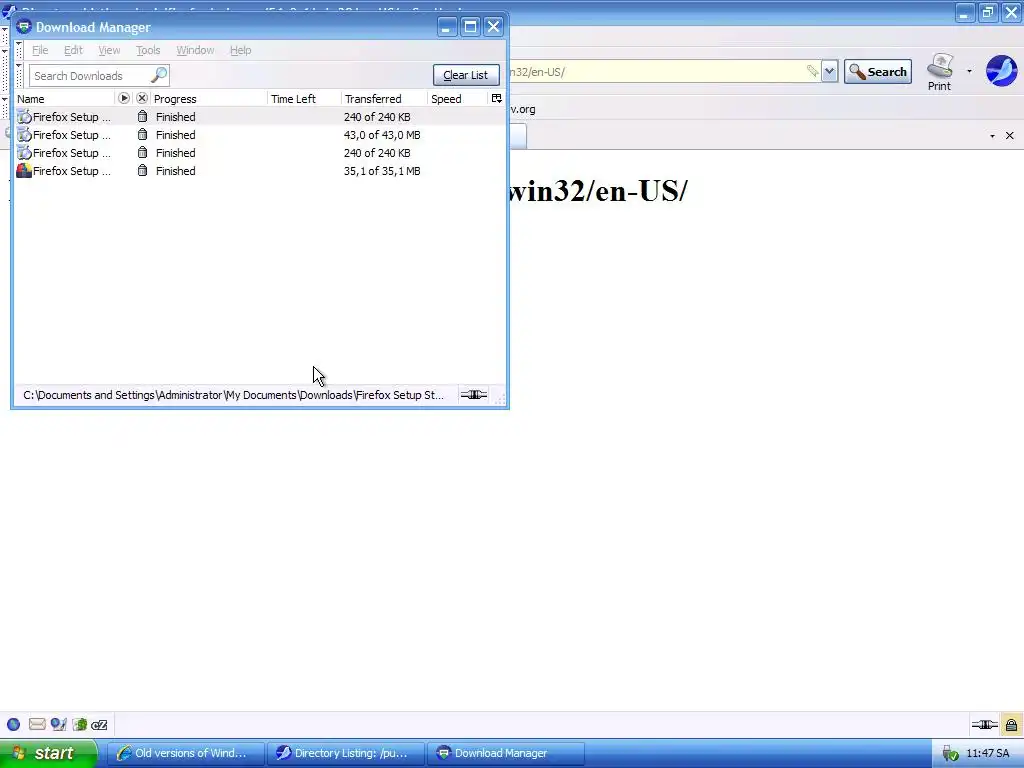Click the SeaMonkey throbber logo
The height and width of the screenshot is (768, 1024).
pos(1002,71)
